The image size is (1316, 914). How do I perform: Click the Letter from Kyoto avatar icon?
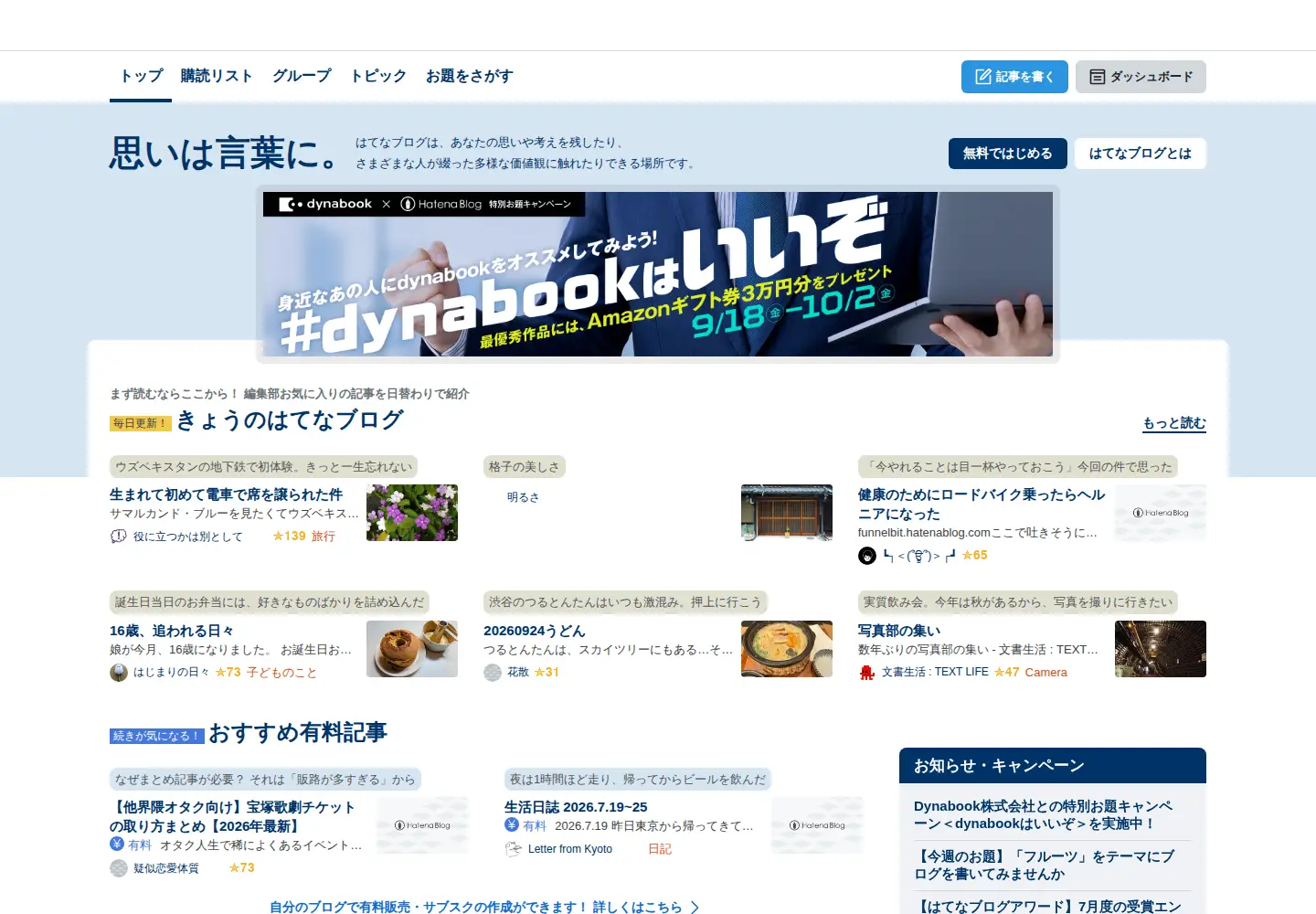[514, 849]
